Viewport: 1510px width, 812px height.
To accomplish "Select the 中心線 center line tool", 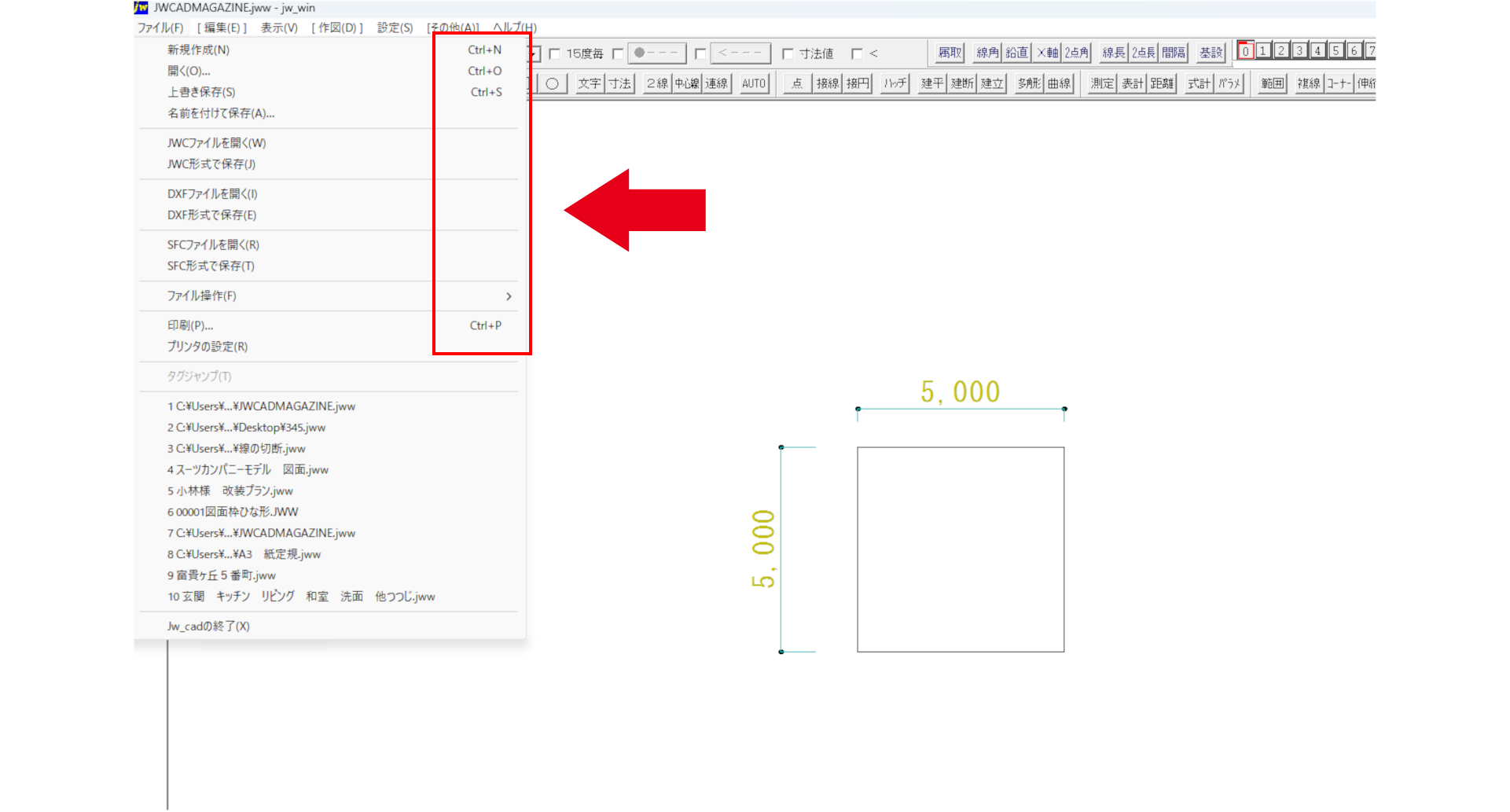I will click(x=686, y=83).
